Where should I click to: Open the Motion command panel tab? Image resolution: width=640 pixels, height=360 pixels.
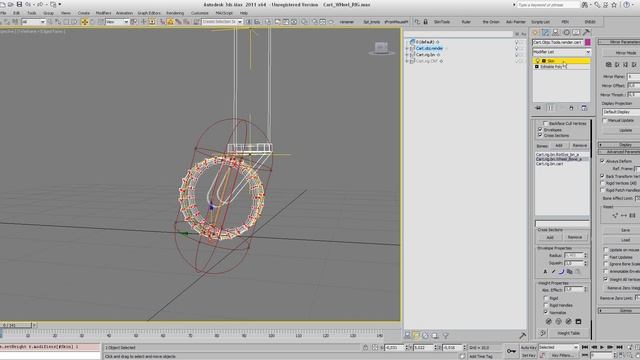[x=566, y=33]
